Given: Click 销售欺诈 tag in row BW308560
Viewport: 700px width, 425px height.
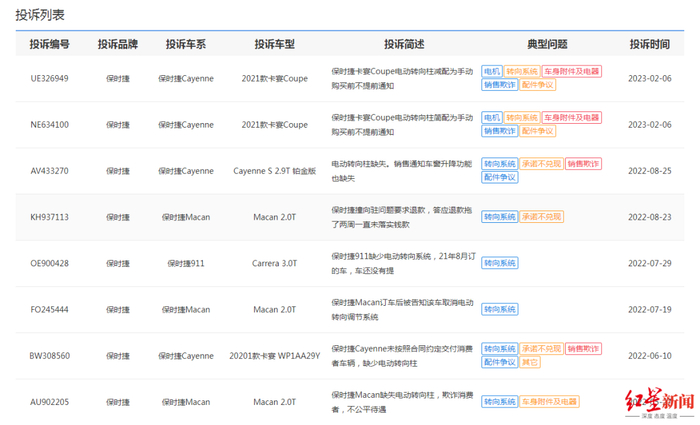Looking at the screenshot, I should click(x=583, y=349).
